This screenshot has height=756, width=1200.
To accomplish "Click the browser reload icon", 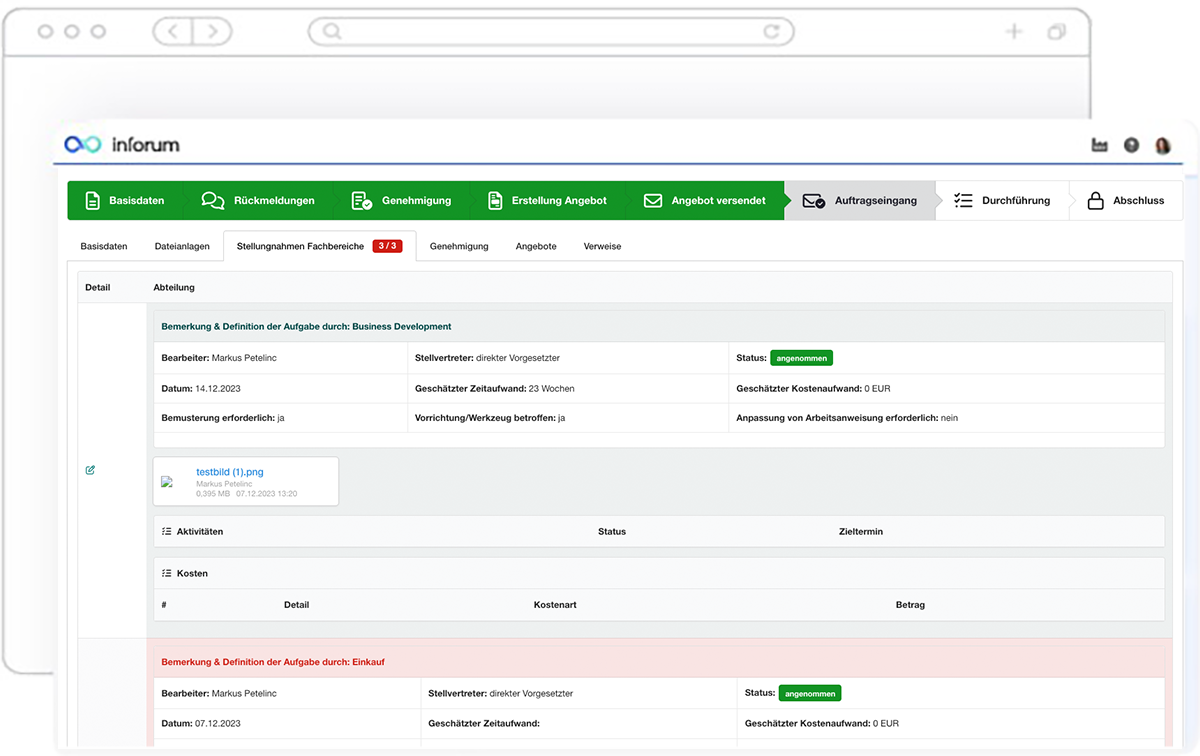I will click(x=772, y=31).
